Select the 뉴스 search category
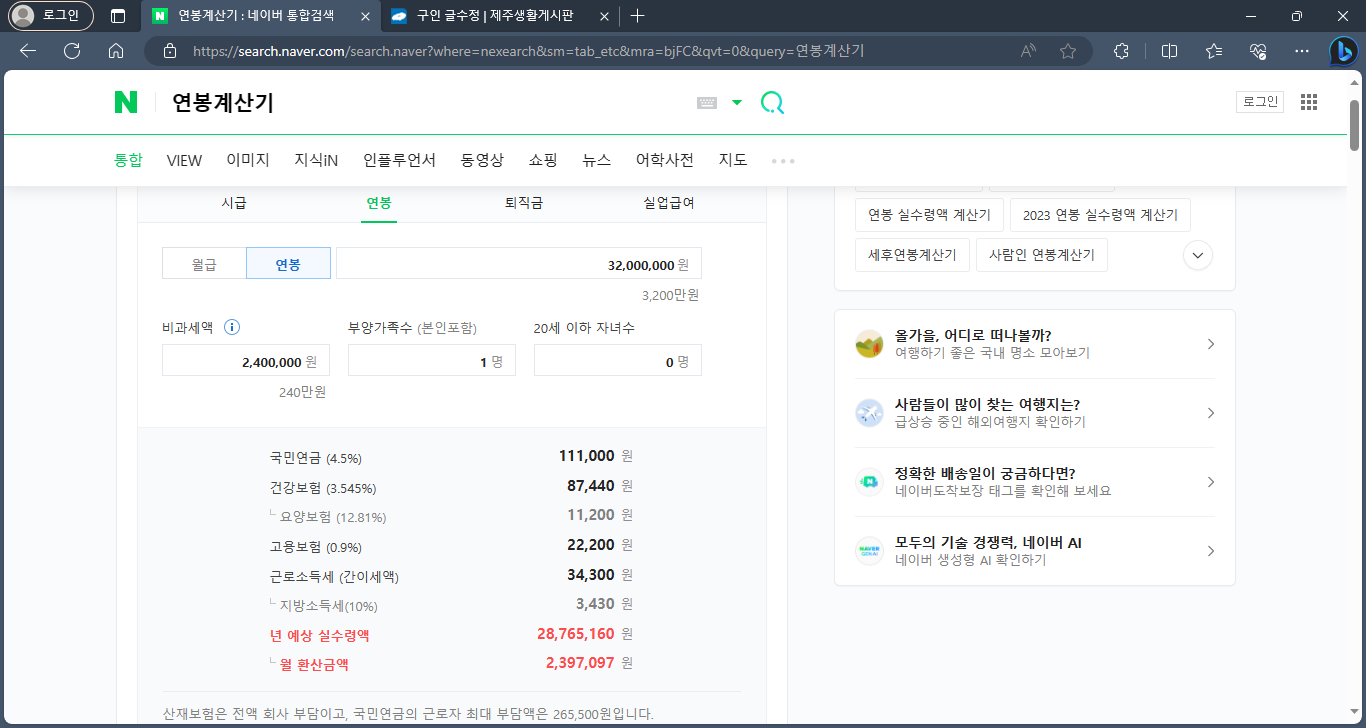 (596, 160)
